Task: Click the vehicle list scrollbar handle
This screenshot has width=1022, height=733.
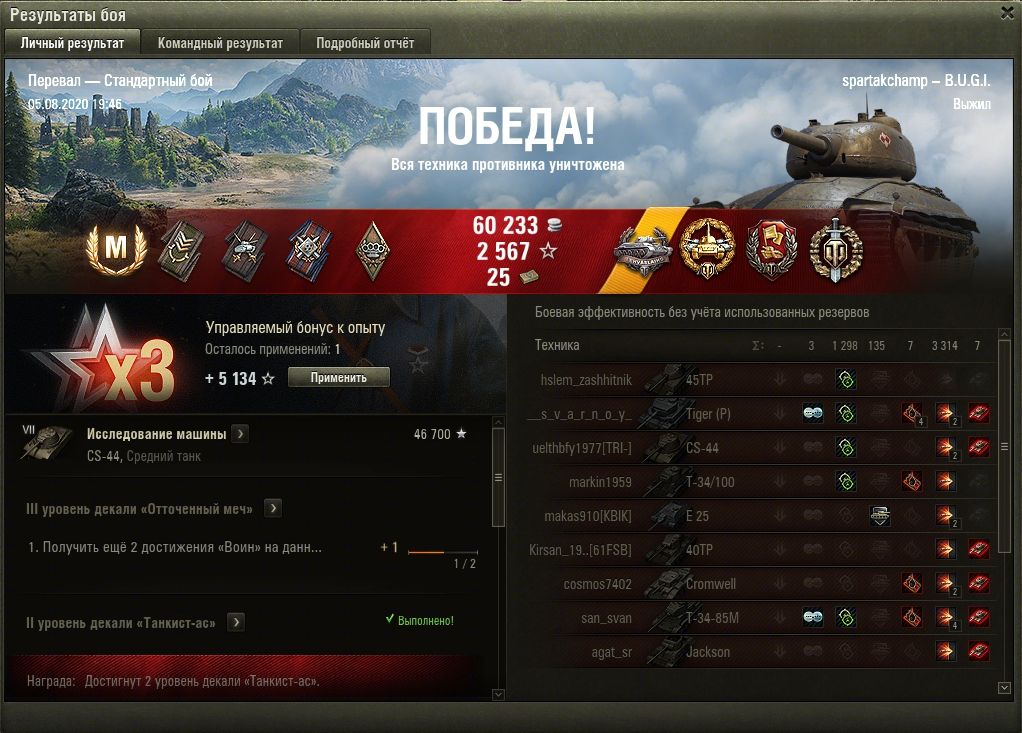Action: pyautogui.click(x=1004, y=446)
